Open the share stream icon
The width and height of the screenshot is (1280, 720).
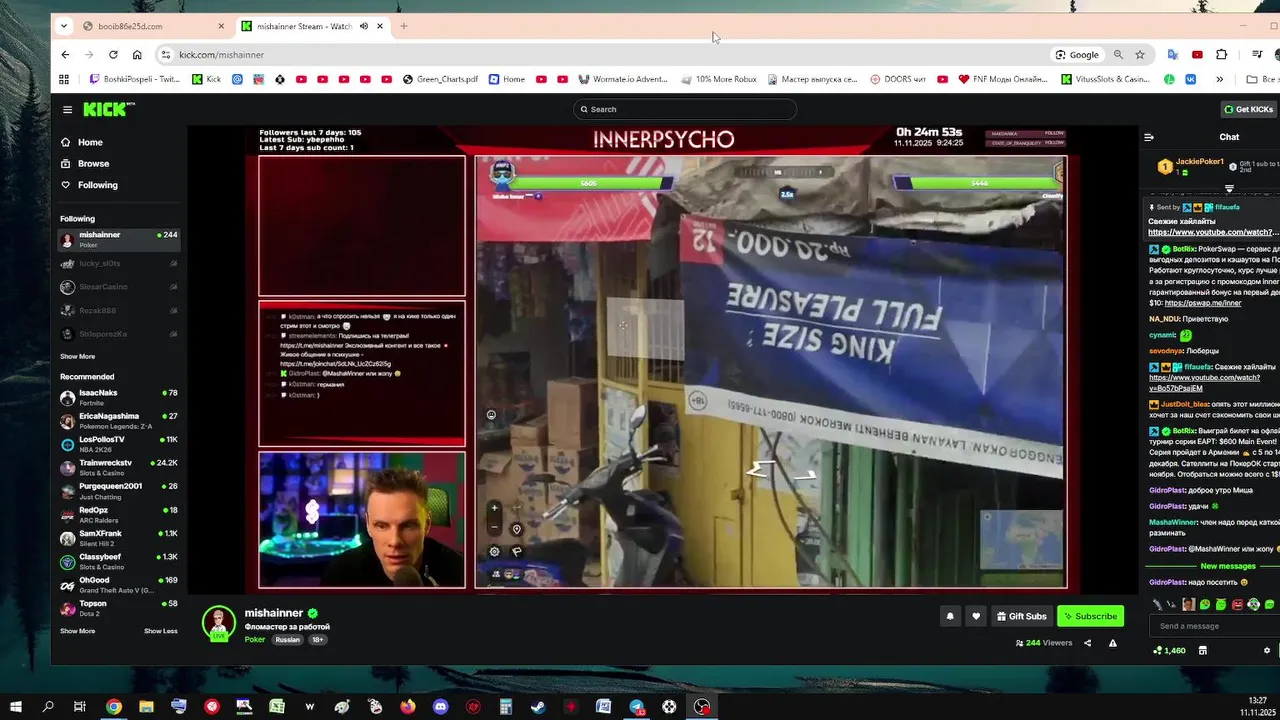[x=1088, y=643]
